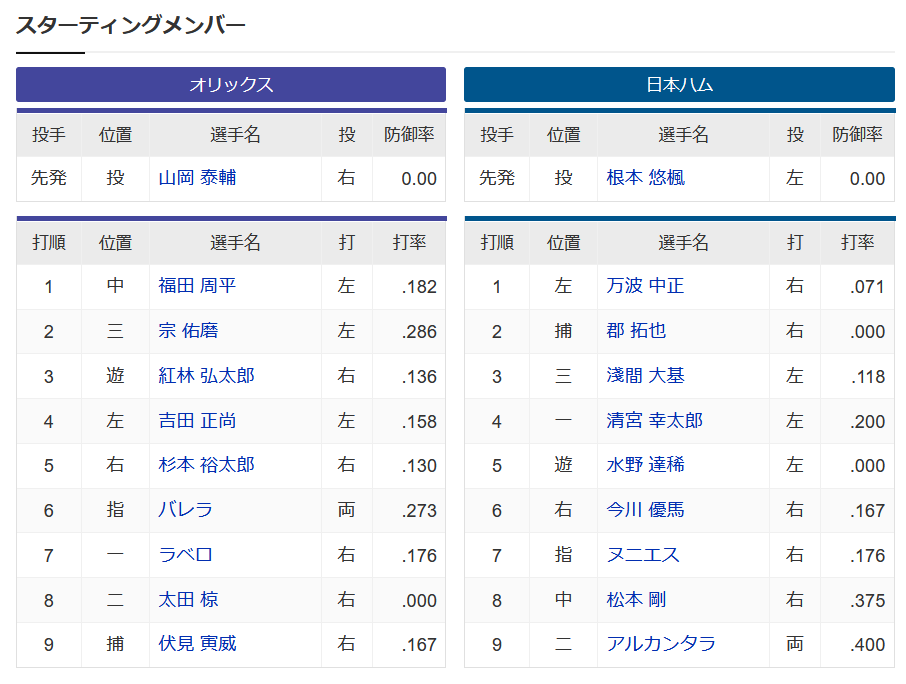Viewport: 906px width, 684px height.
Task: Click 宗 佑磨 batting average .286
Action: [419, 332]
